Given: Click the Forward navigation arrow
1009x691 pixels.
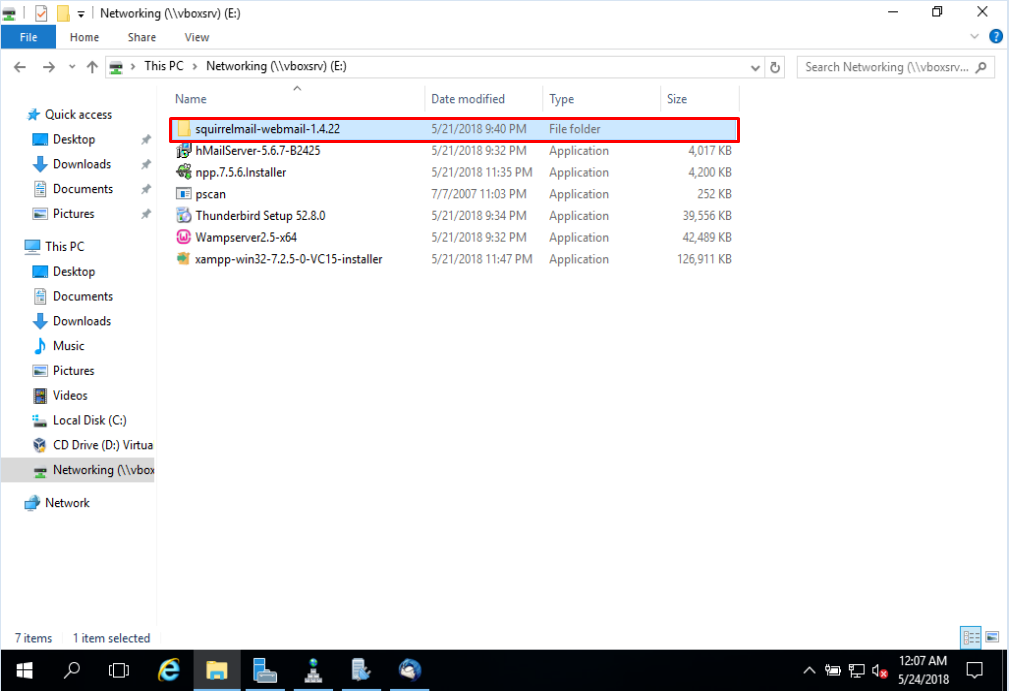Looking at the screenshot, I should pyautogui.click(x=49, y=67).
